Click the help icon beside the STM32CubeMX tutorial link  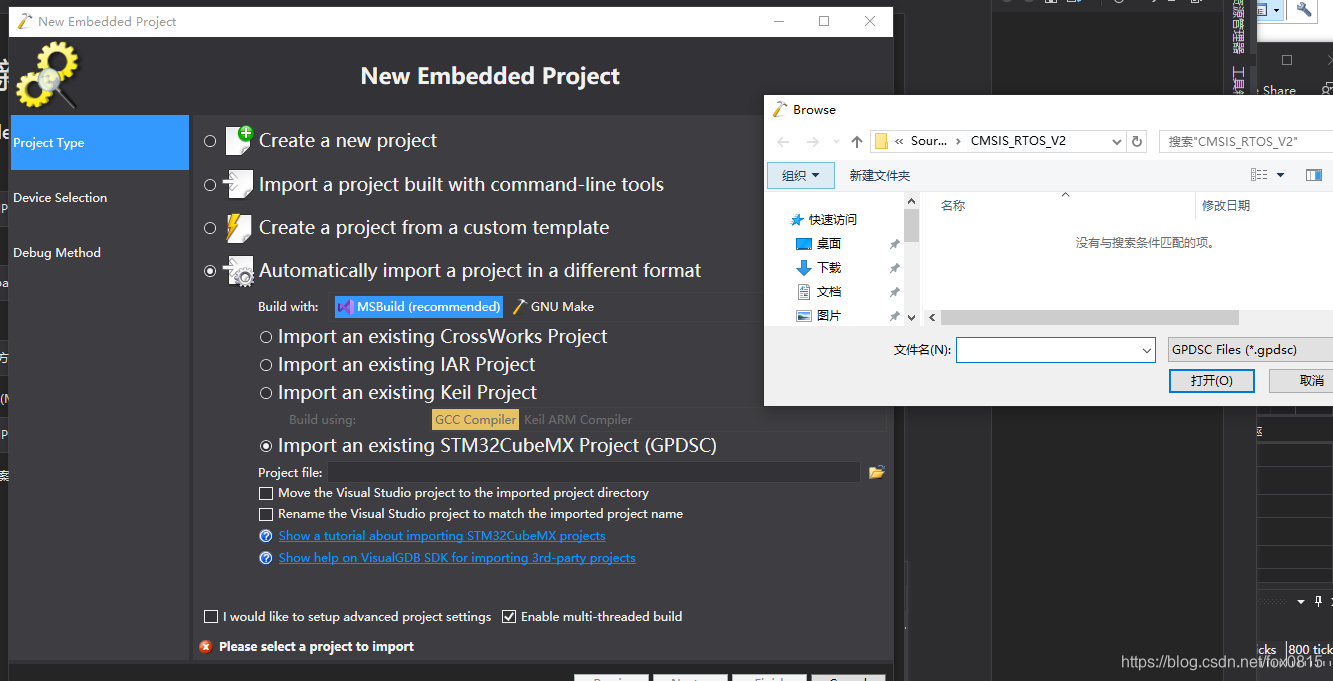[266, 536]
